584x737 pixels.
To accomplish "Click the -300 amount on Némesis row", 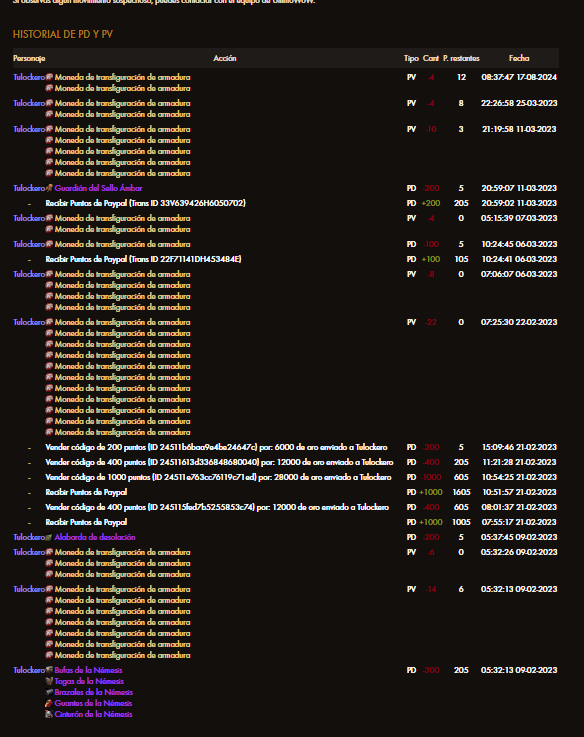I will [431, 670].
